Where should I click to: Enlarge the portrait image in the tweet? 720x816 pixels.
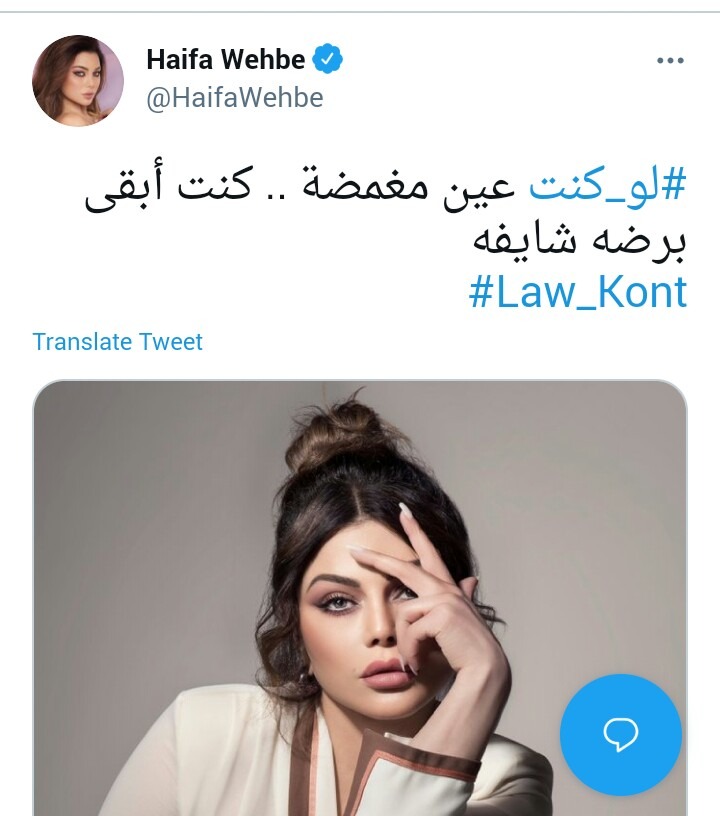click(x=360, y=598)
